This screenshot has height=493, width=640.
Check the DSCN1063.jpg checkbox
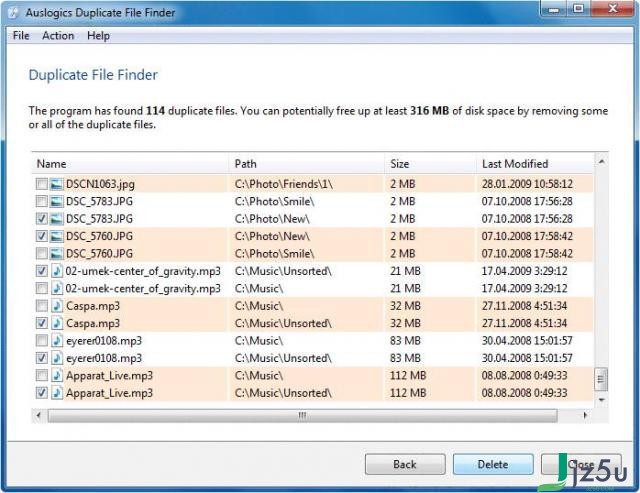point(42,184)
